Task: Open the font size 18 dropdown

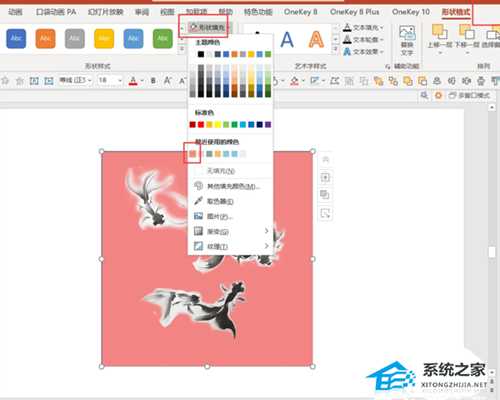Action: point(120,80)
